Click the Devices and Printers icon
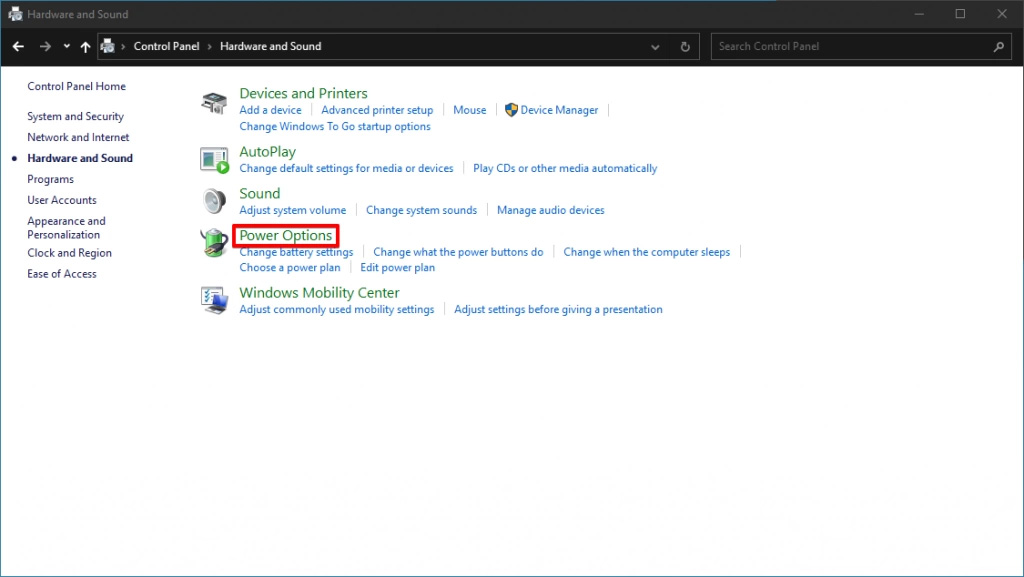The image size is (1024, 577). pyautogui.click(x=214, y=102)
